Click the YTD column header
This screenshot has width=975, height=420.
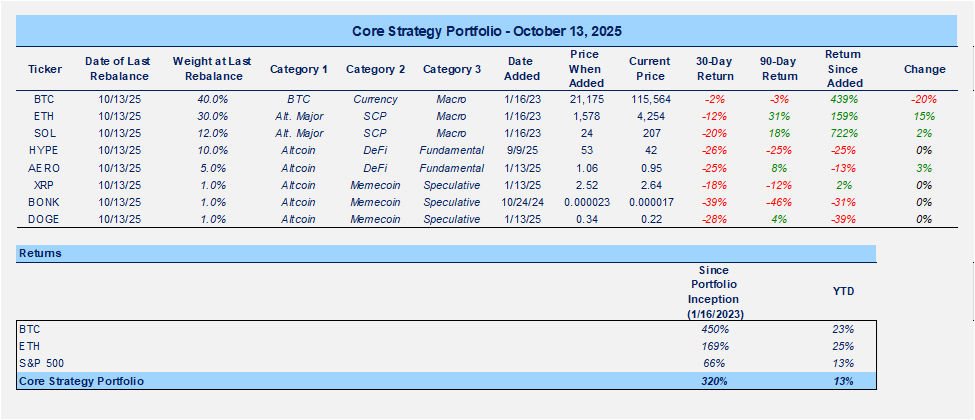(x=843, y=291)
